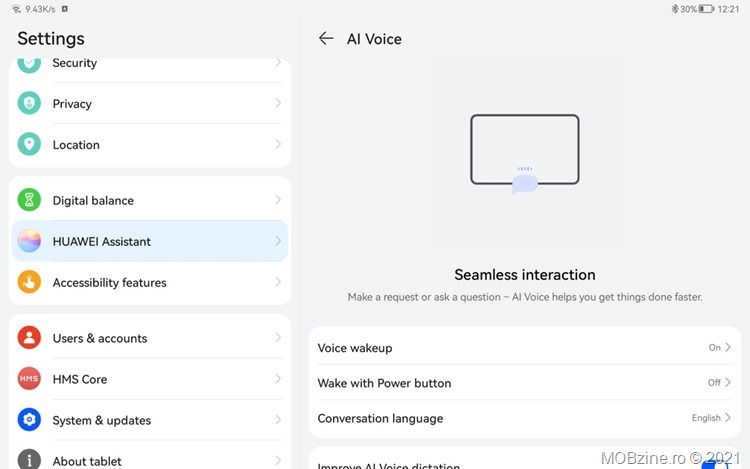Open the Location settings text
Viewport: 750px width, 469px height.
(x=76, y=145)
